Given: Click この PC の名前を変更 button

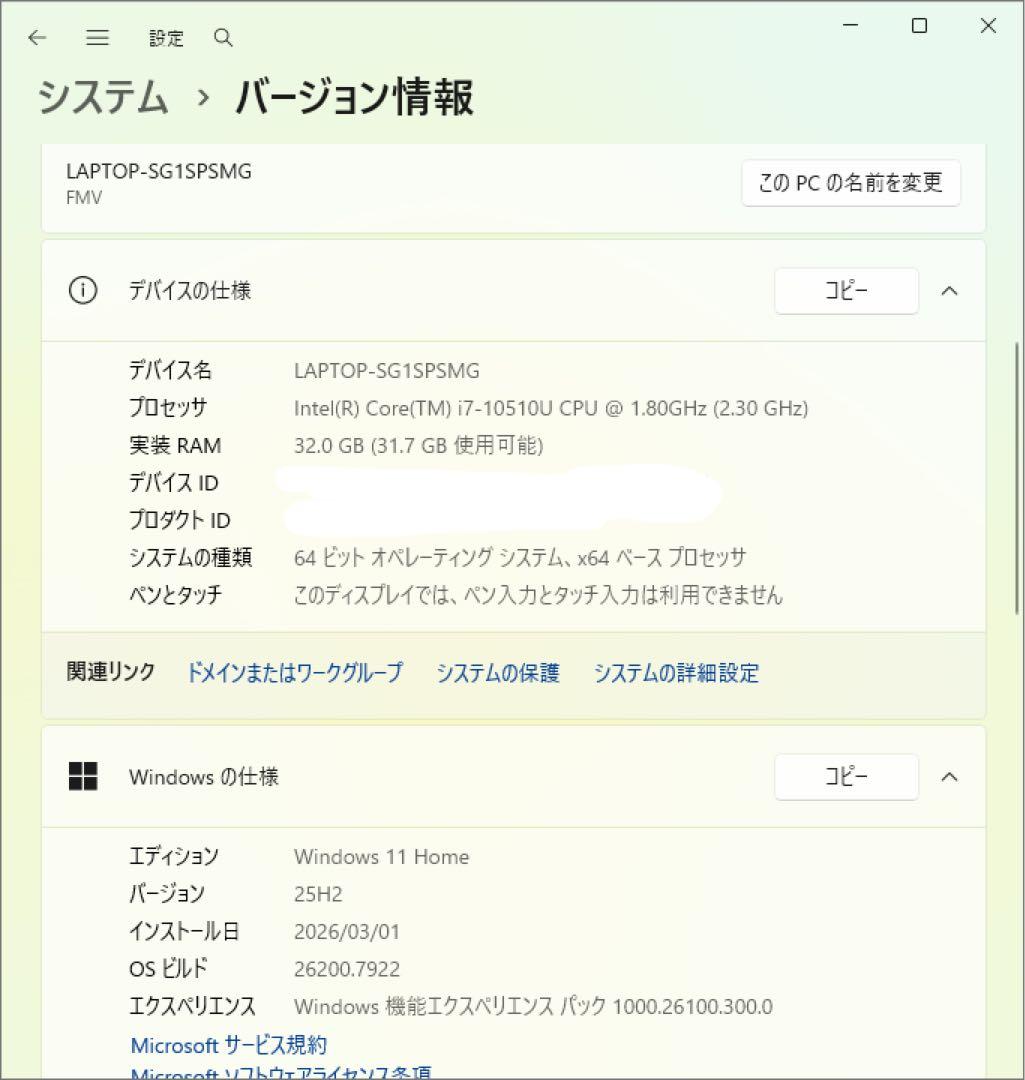Looking at the screenshot, I should pyautogui.click(x=851, y=183).
